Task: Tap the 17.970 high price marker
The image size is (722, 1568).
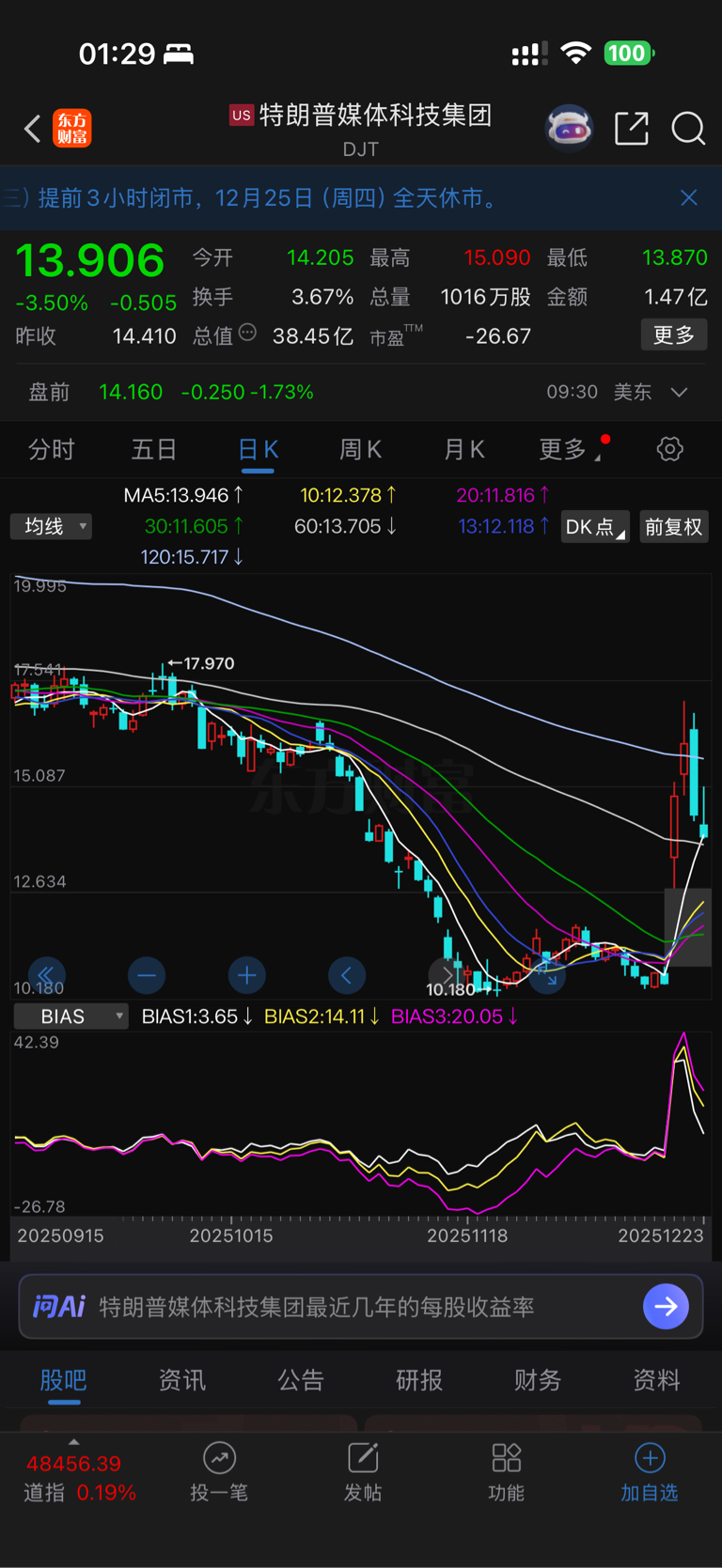Action: [x=201, y=663]
